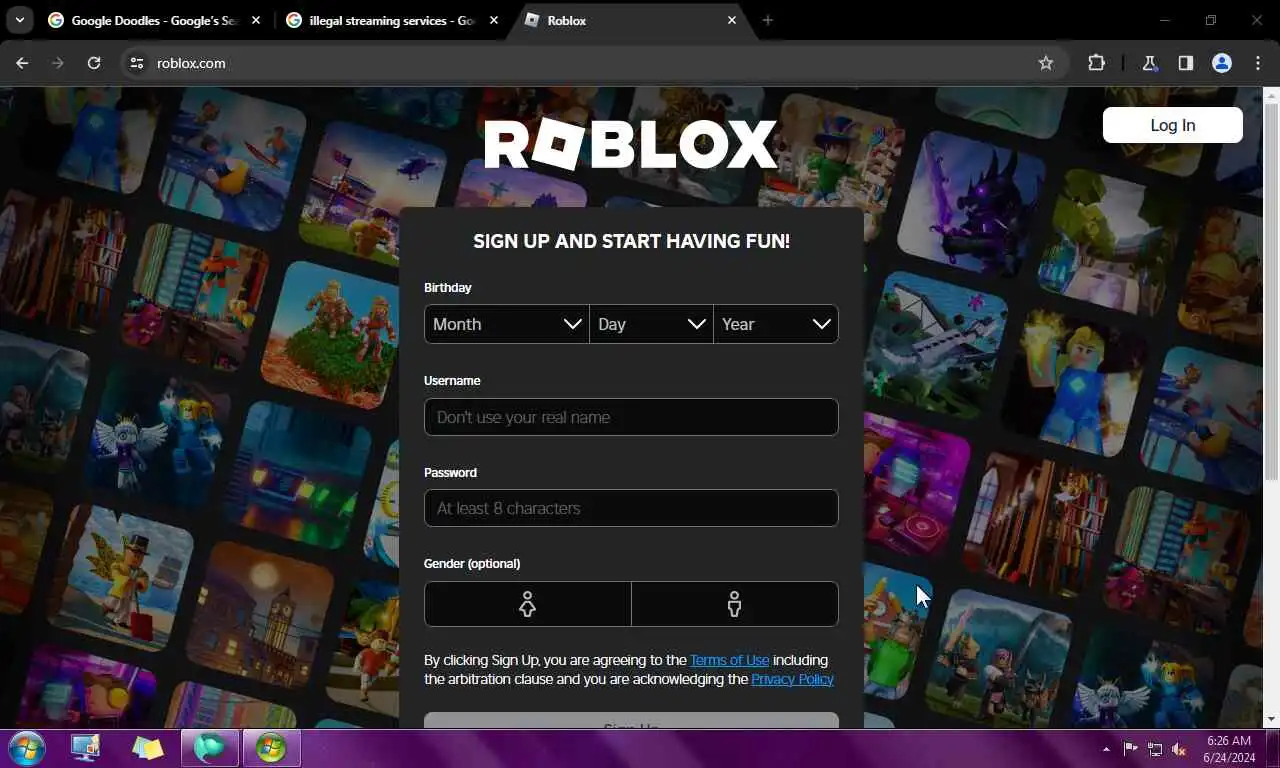Viewport: 1280px width, 768px height.
Task: Open Chrome Labs flask icon
Action: pos(1150,63)
